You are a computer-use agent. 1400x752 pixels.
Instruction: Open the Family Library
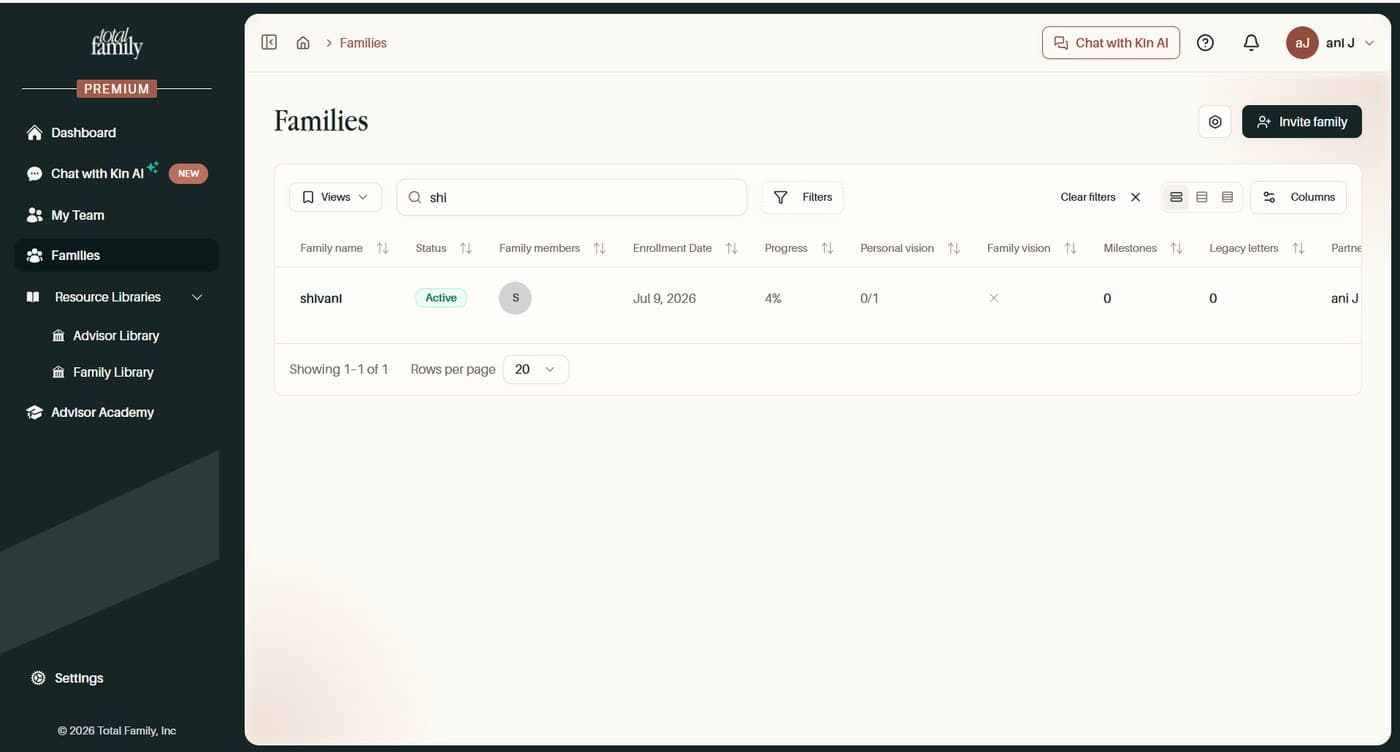113,372
